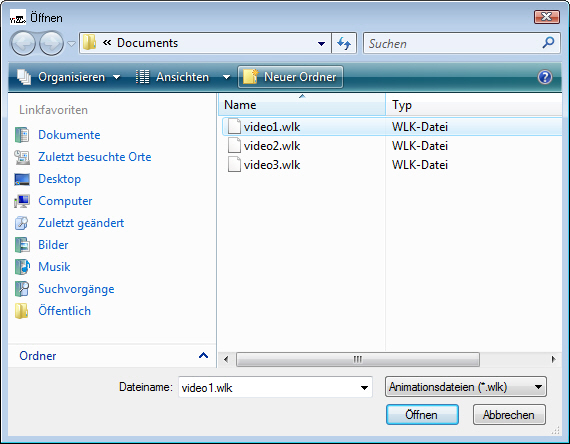The height and width of the screenshot is (444, 570).
Task: Open Dokumente in the favorites list
Action: pos(69,135)
